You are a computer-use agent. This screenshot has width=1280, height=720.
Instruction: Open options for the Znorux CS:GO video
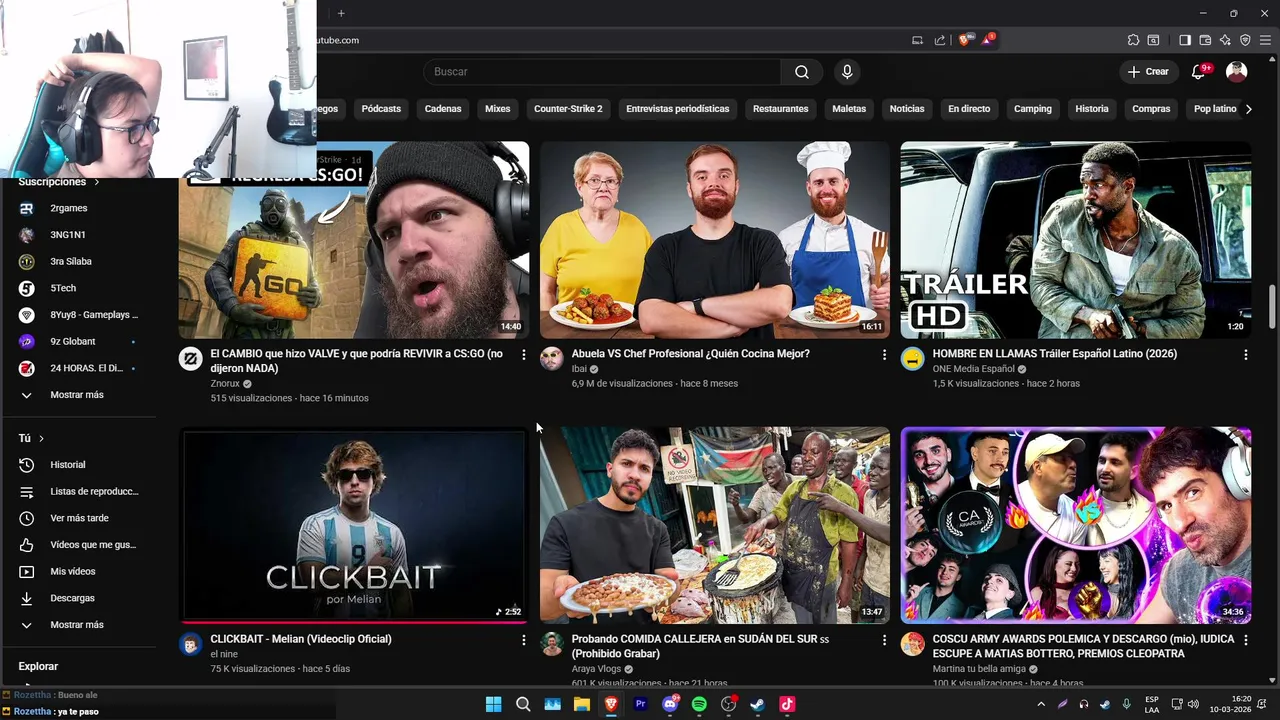point(523,355)
